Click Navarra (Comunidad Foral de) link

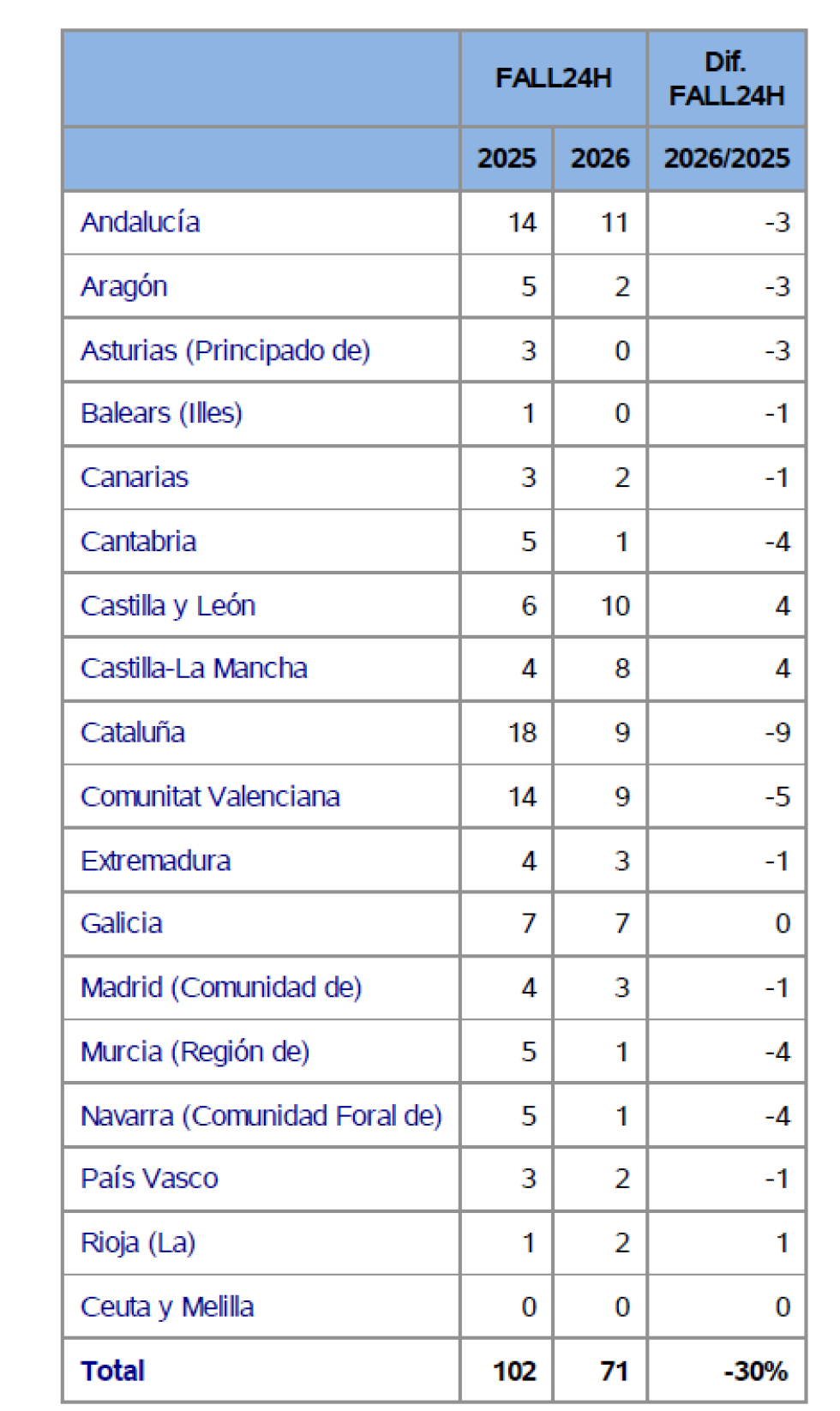[x=261, y=1116]
